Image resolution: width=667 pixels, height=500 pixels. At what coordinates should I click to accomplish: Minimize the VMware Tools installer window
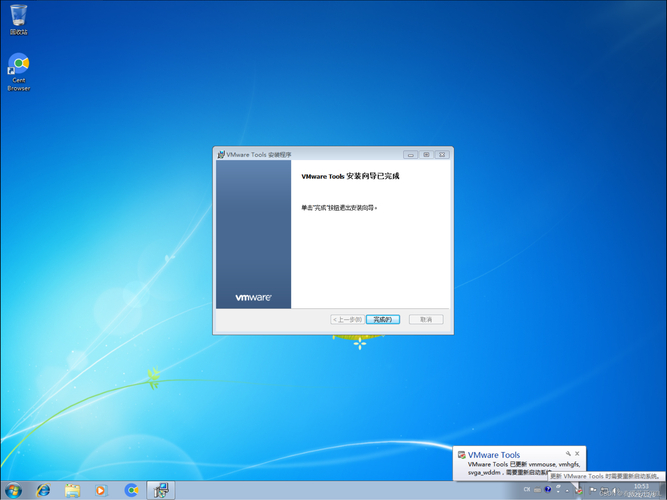[x=410, y=154]
